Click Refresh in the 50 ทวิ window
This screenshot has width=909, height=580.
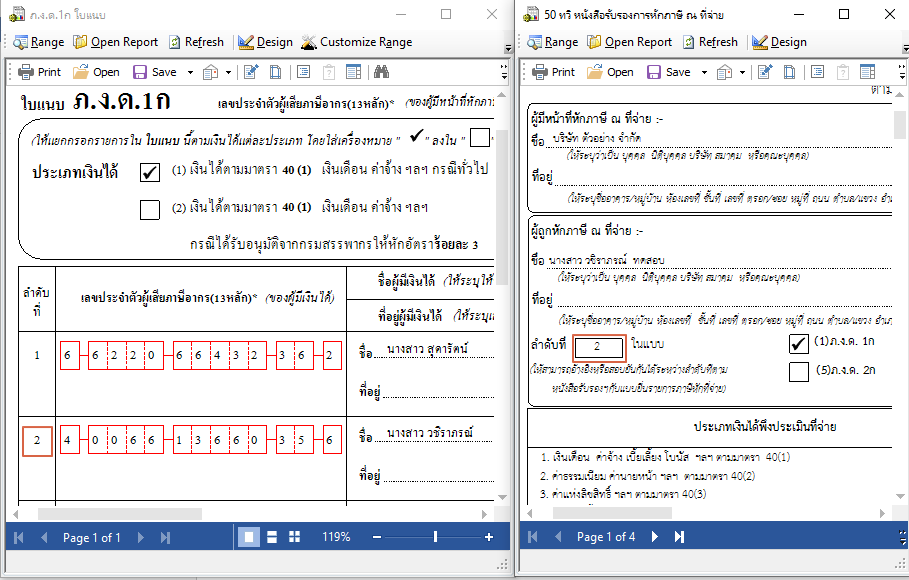click(x=709, y=42)
